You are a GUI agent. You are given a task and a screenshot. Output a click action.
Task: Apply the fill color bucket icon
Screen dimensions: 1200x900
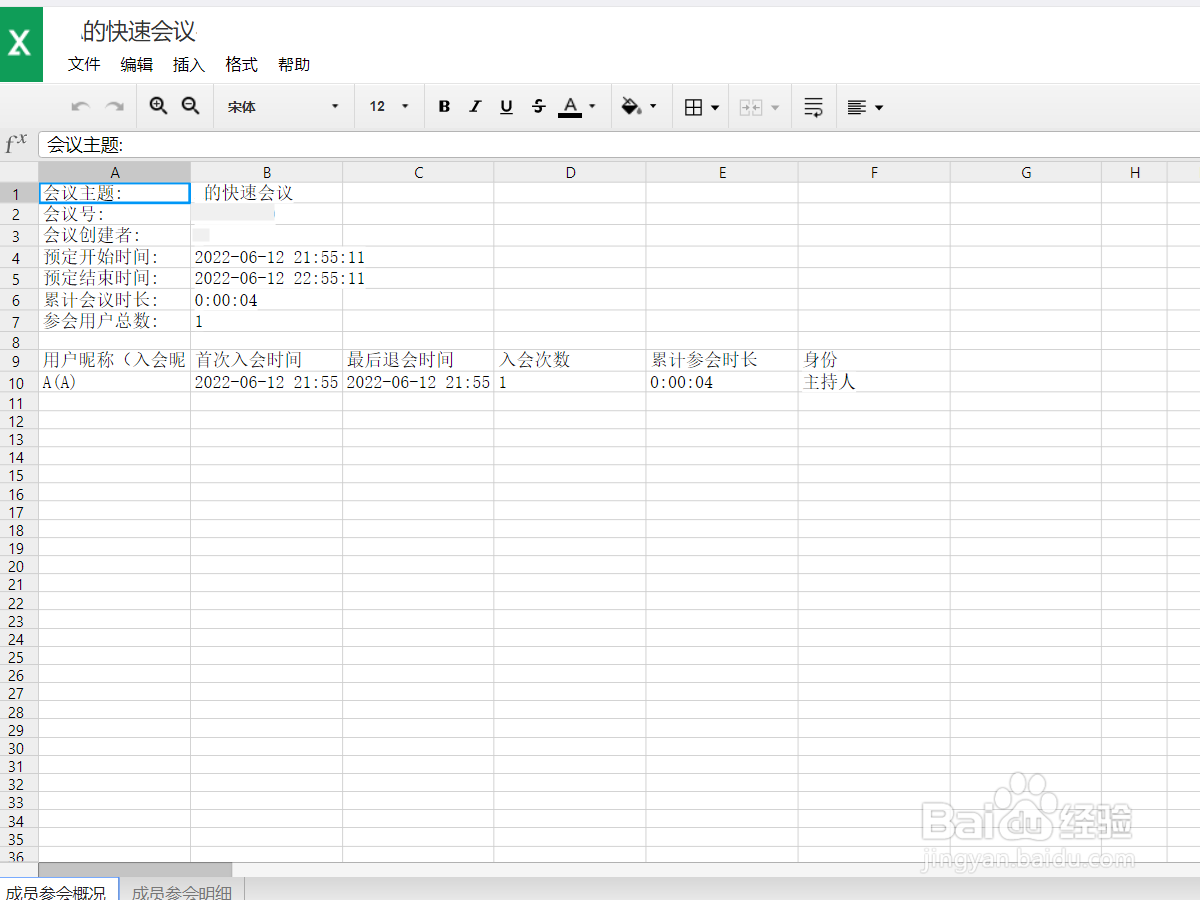pyautogui.click(x=631, y=107)
